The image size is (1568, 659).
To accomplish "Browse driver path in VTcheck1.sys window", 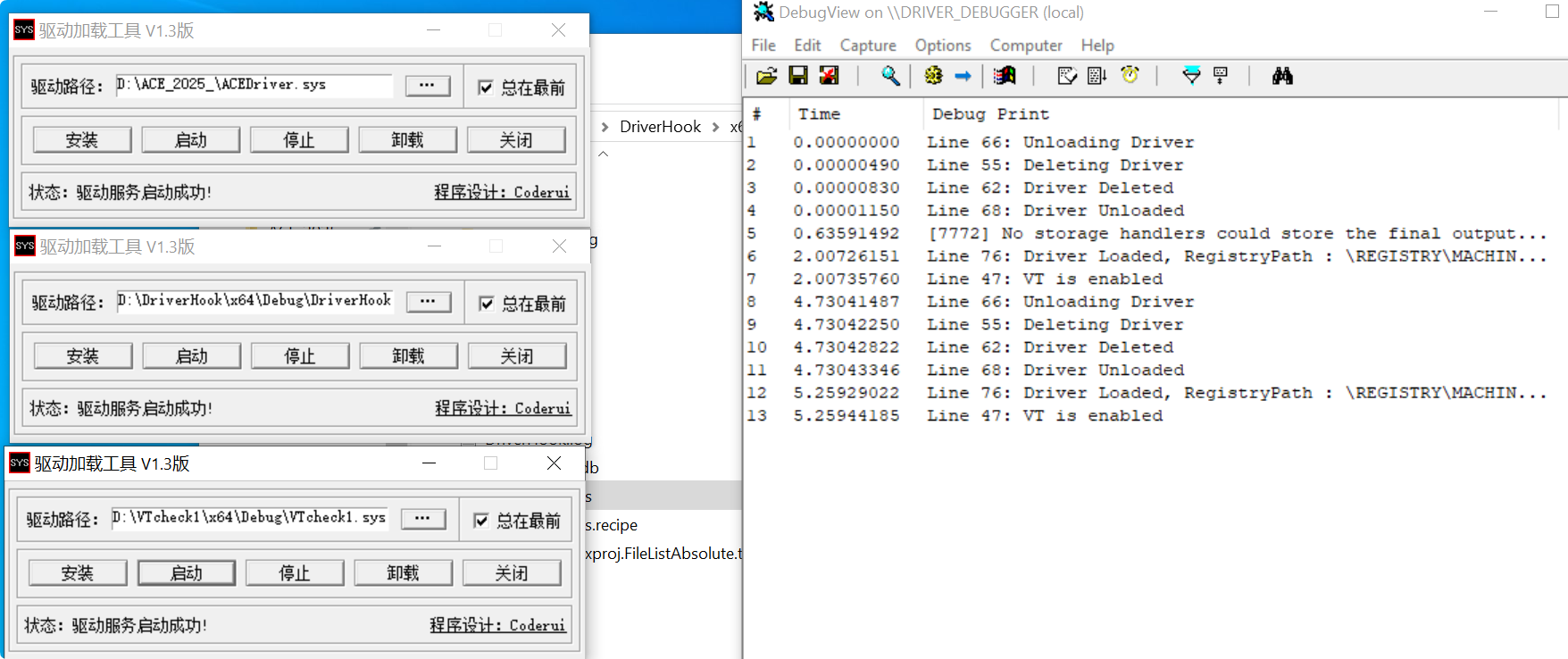I will [423, 519].
